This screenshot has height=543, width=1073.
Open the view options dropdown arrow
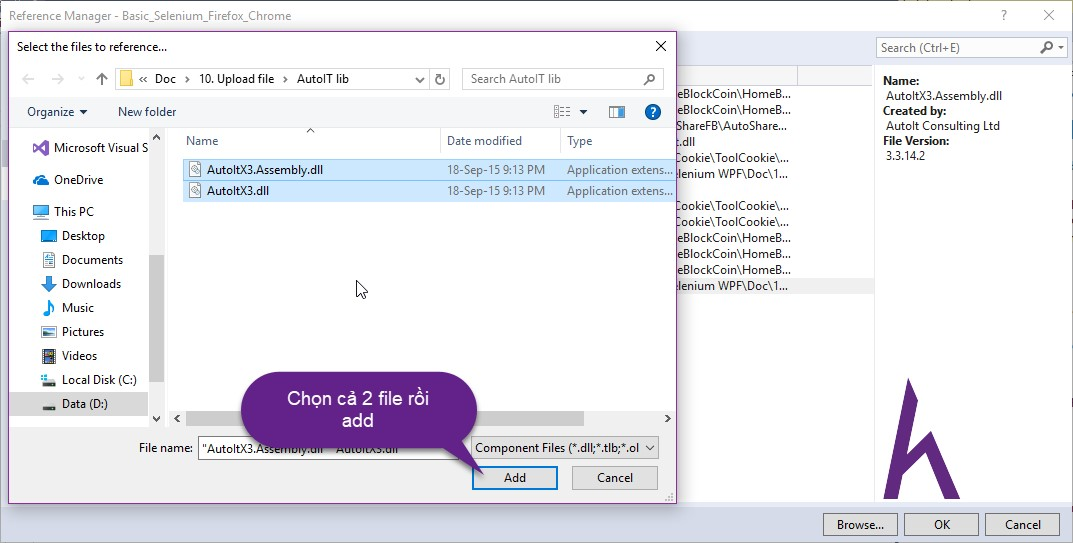click(x=583, y=112)
